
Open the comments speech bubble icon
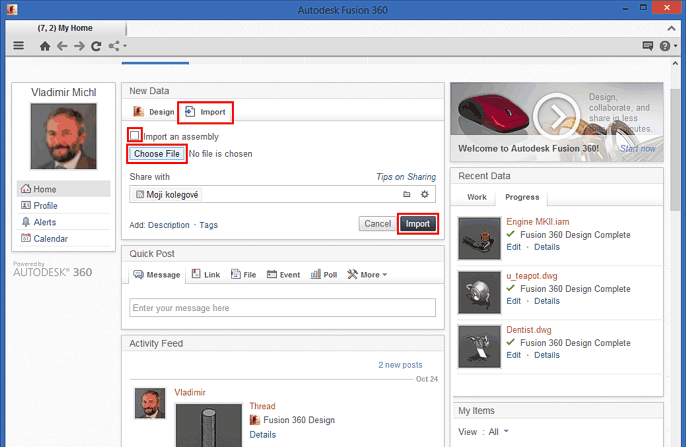click(648, 45)
